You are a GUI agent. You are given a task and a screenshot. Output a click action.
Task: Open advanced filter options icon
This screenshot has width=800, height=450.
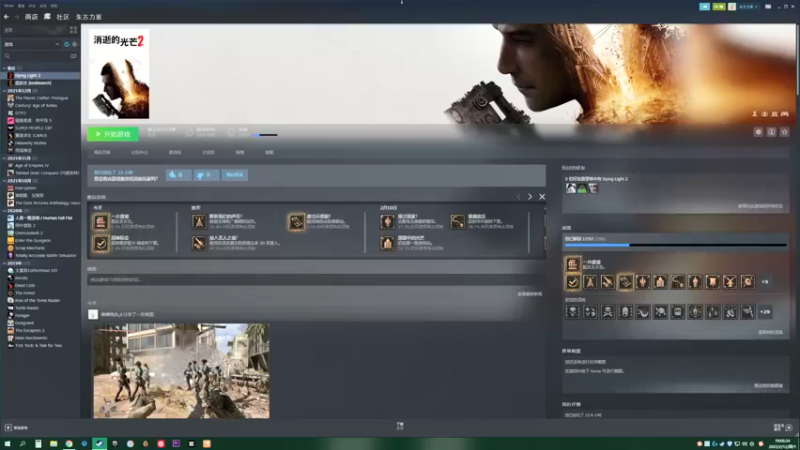tap(73, 56)
